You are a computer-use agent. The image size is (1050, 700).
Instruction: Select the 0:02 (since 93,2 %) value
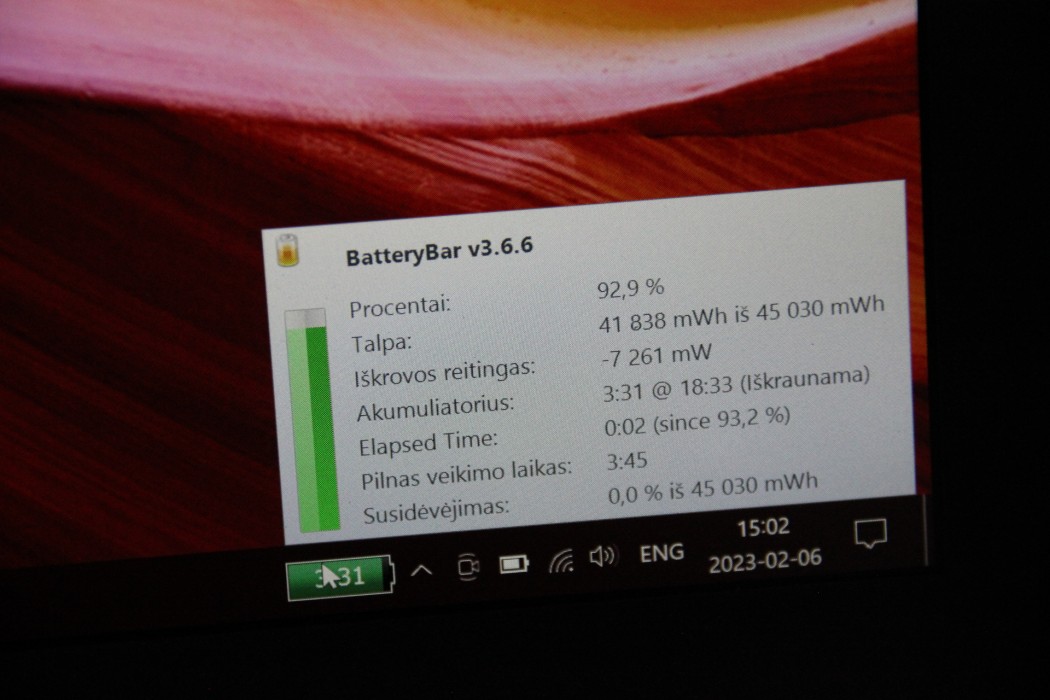pyautogui.click(x=697, y=421)
